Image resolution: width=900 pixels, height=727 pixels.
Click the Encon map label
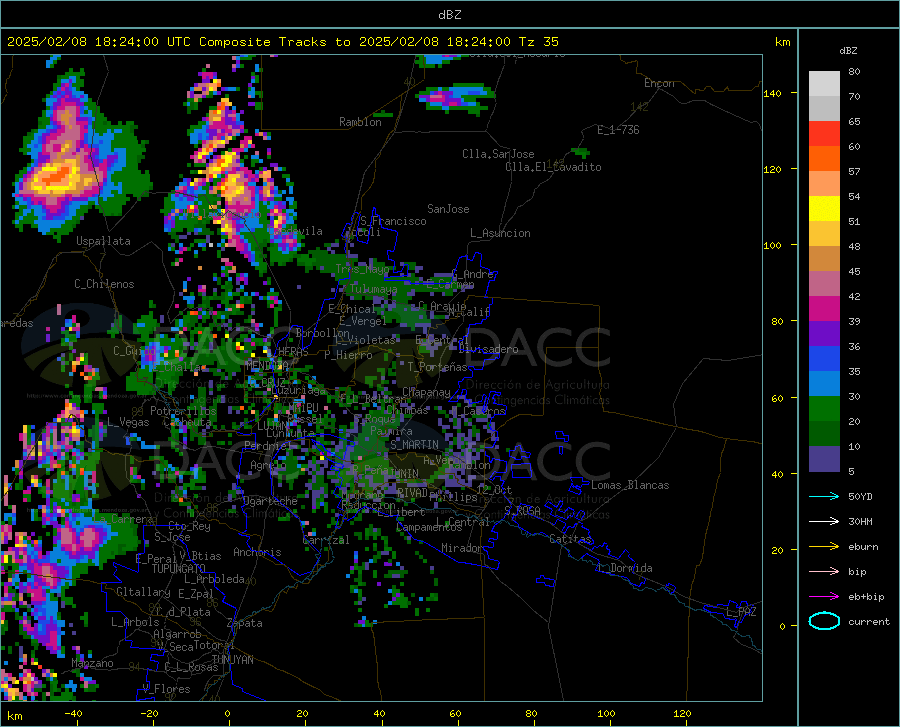[x=659, y=83]
